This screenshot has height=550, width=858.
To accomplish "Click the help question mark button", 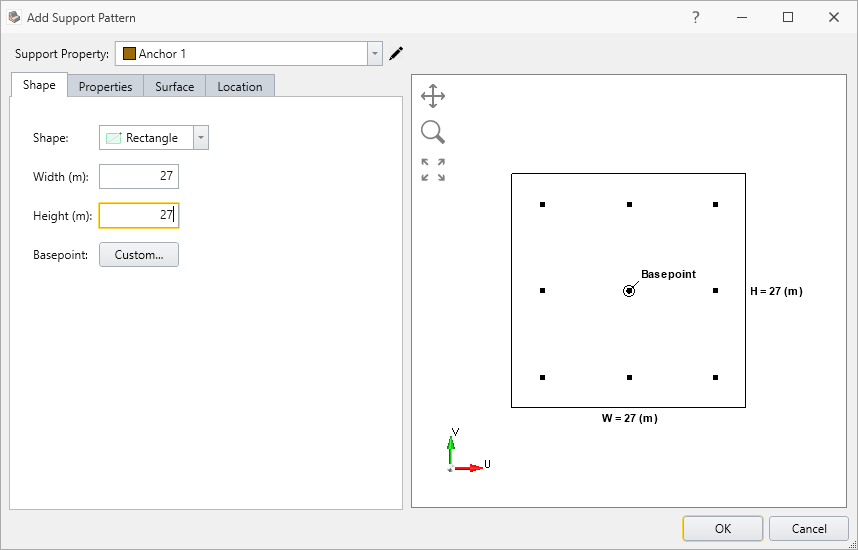I will coord(695,18).
